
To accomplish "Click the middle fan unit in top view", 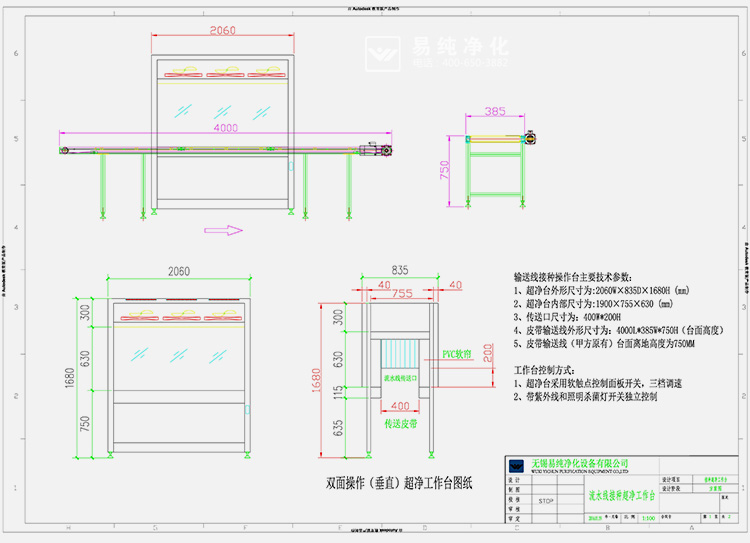I will (222, 72).
